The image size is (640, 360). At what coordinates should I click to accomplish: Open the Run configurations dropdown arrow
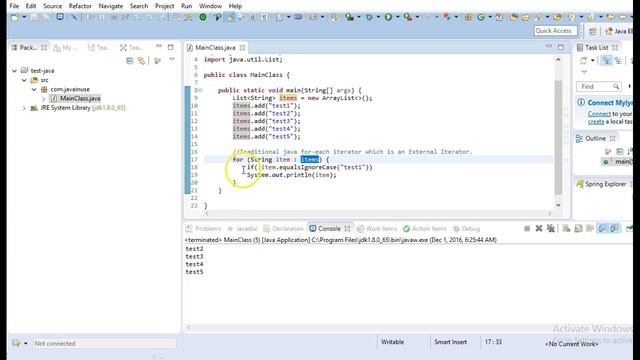[x=398, y=17]
